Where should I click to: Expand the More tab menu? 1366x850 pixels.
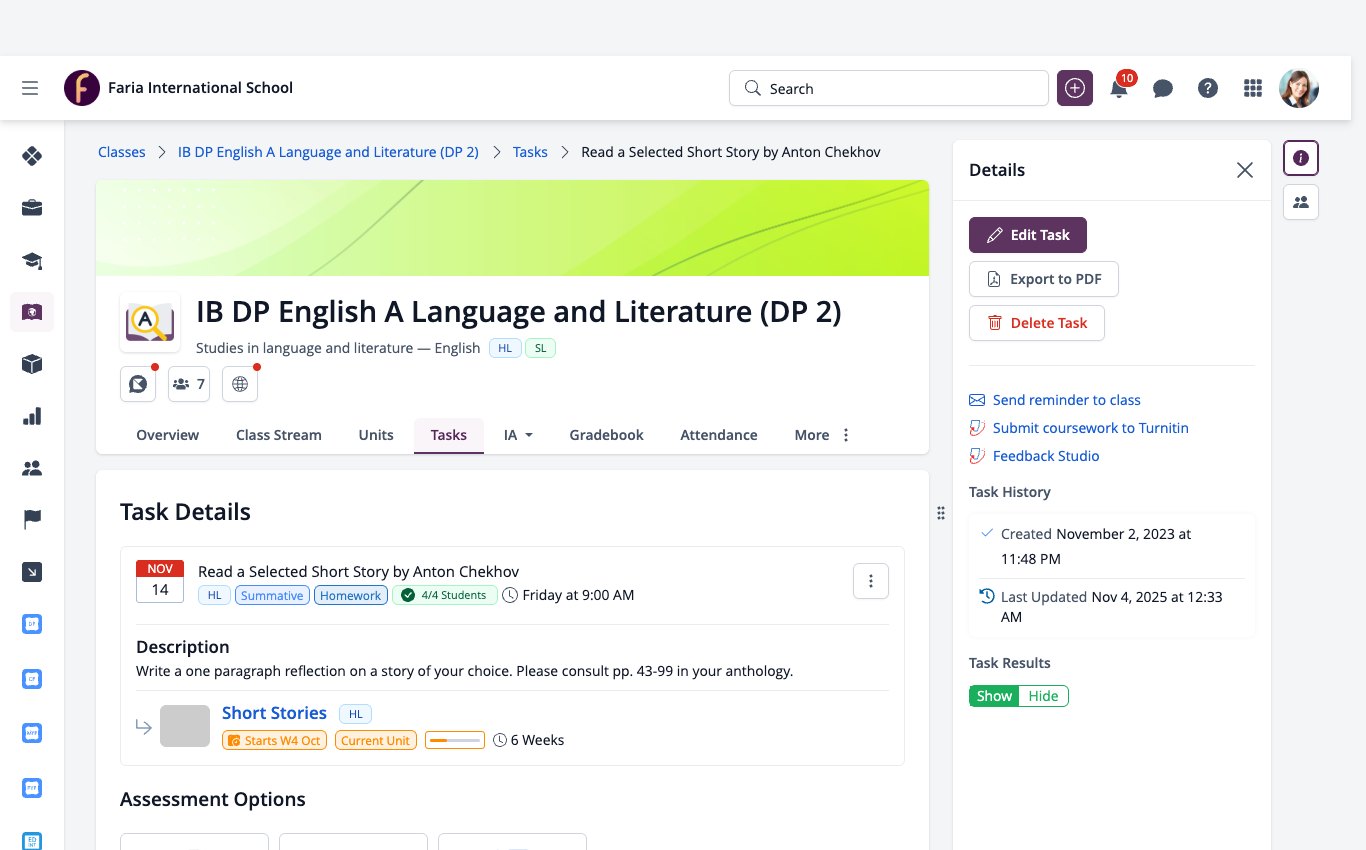822,435
